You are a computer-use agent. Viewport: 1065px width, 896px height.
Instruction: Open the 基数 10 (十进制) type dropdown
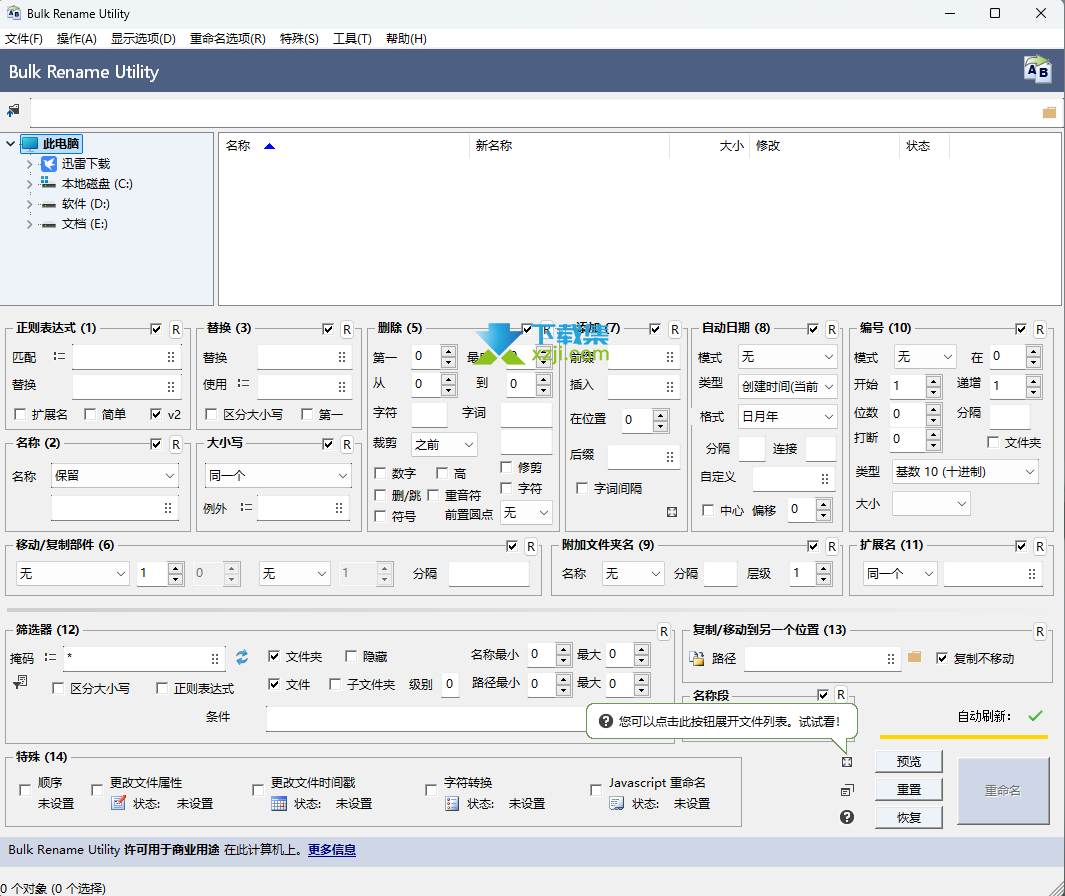tap(965, 471)
